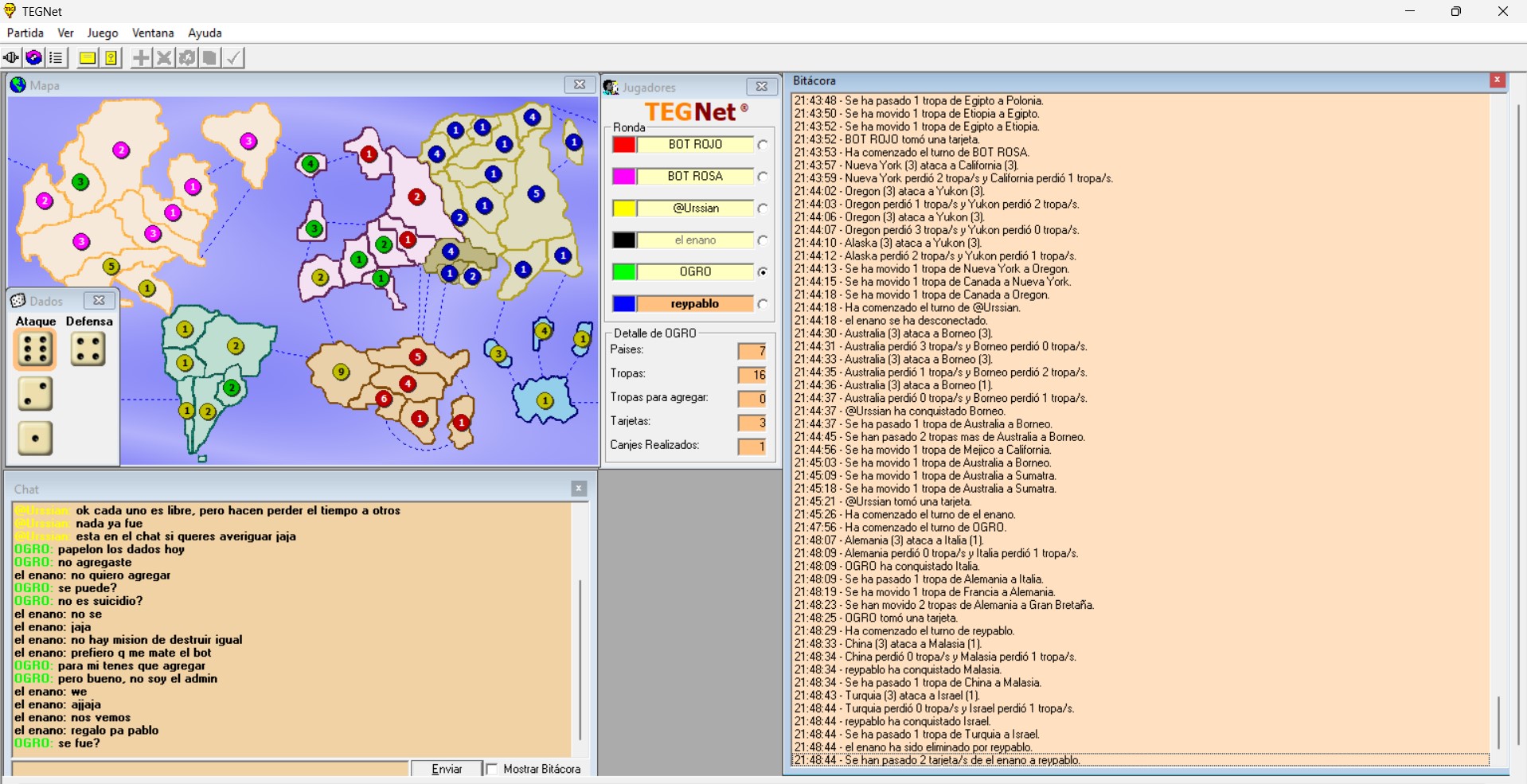Open the Ver menu
The image size is (1527, 784).
click(65, 33)
